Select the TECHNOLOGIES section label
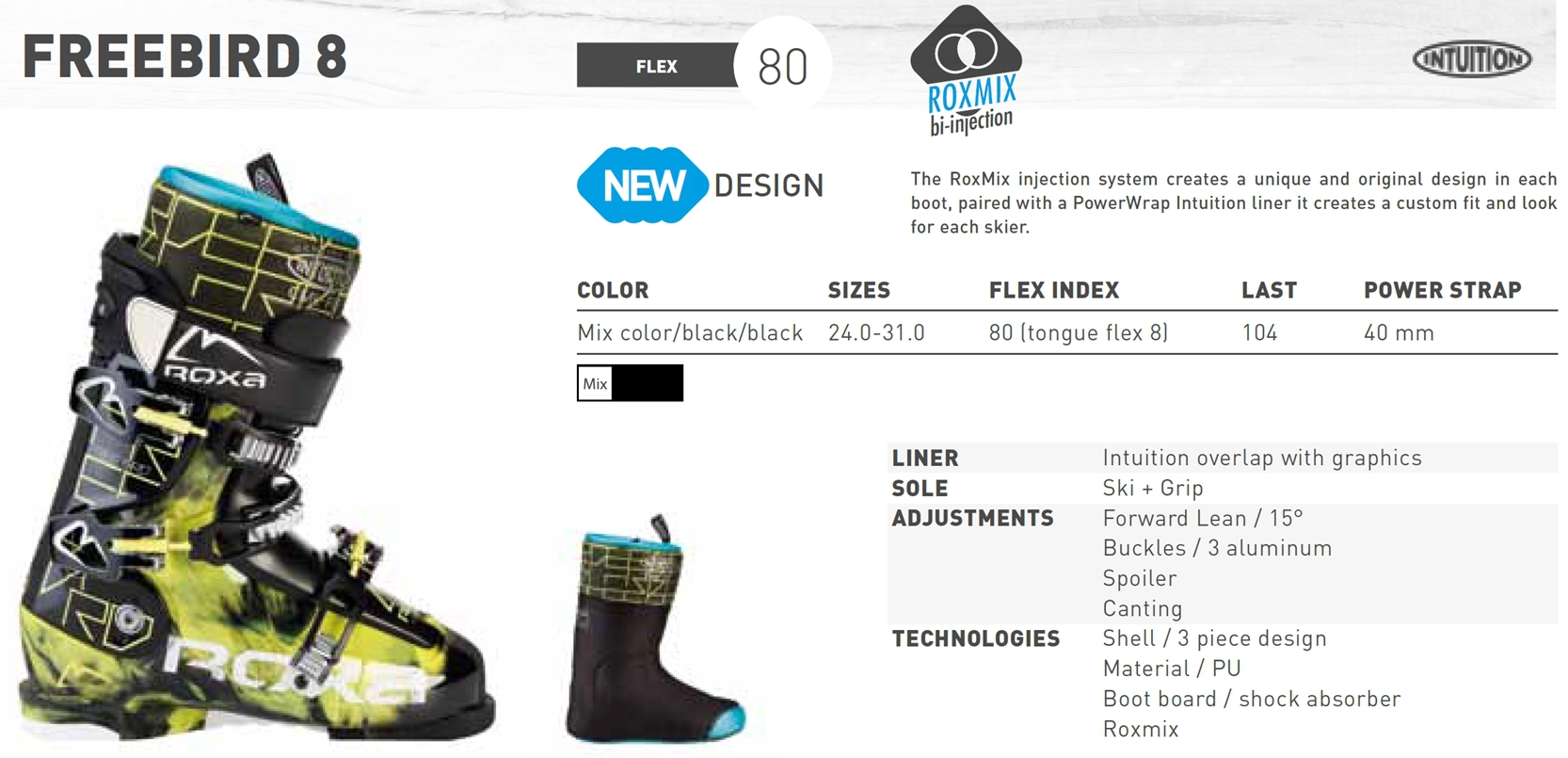 click(976, 639)
